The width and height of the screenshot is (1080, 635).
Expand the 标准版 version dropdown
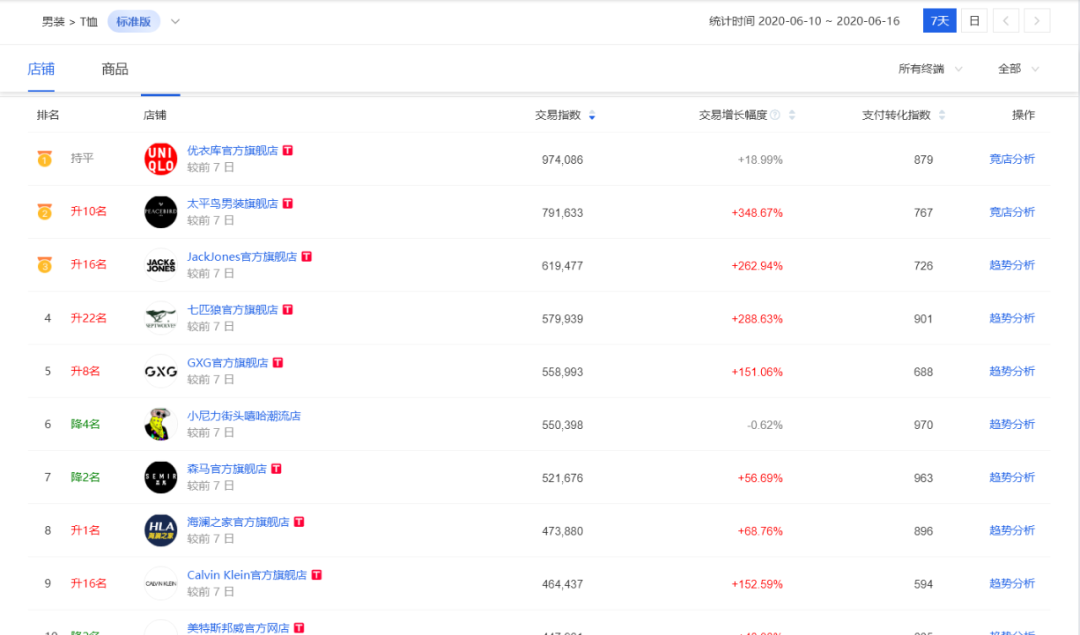[x=175, y=21]
